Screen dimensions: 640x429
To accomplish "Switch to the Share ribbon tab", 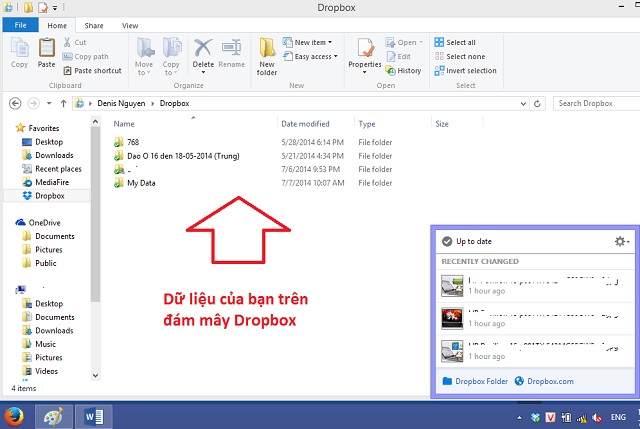I will (93, 24).
